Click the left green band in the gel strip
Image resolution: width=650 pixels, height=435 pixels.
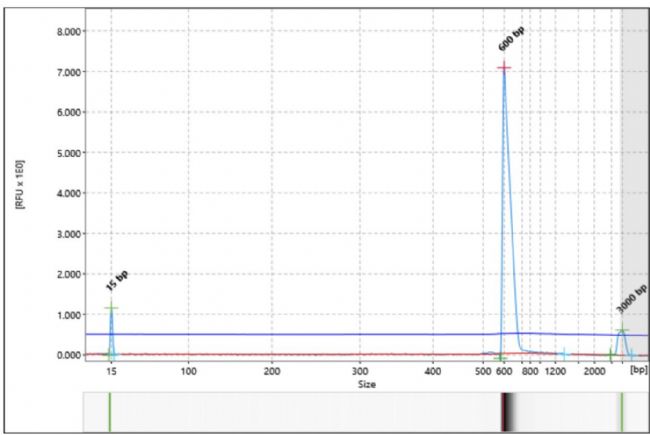110,410
